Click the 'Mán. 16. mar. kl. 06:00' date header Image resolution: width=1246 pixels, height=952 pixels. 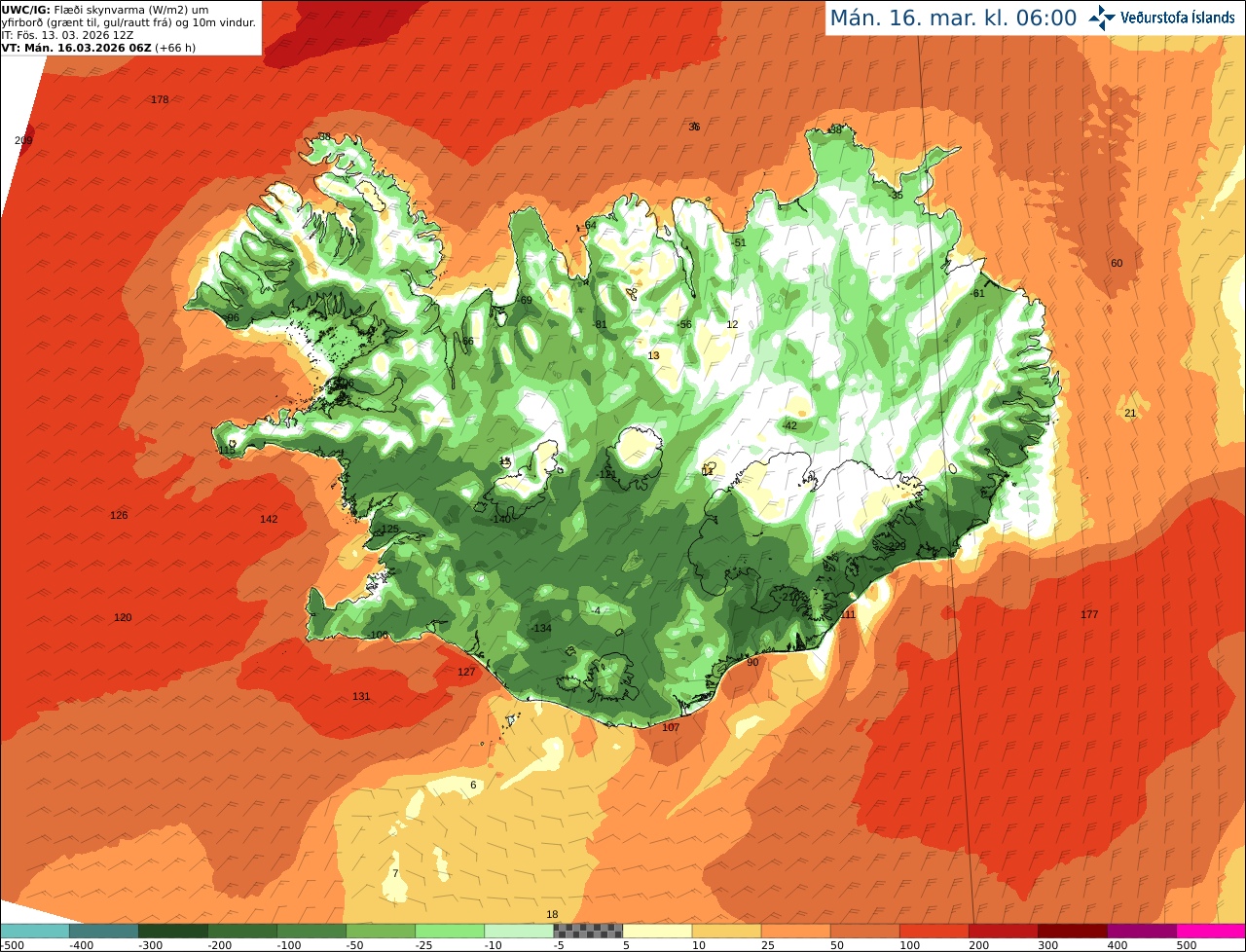(x=953, y=18)
